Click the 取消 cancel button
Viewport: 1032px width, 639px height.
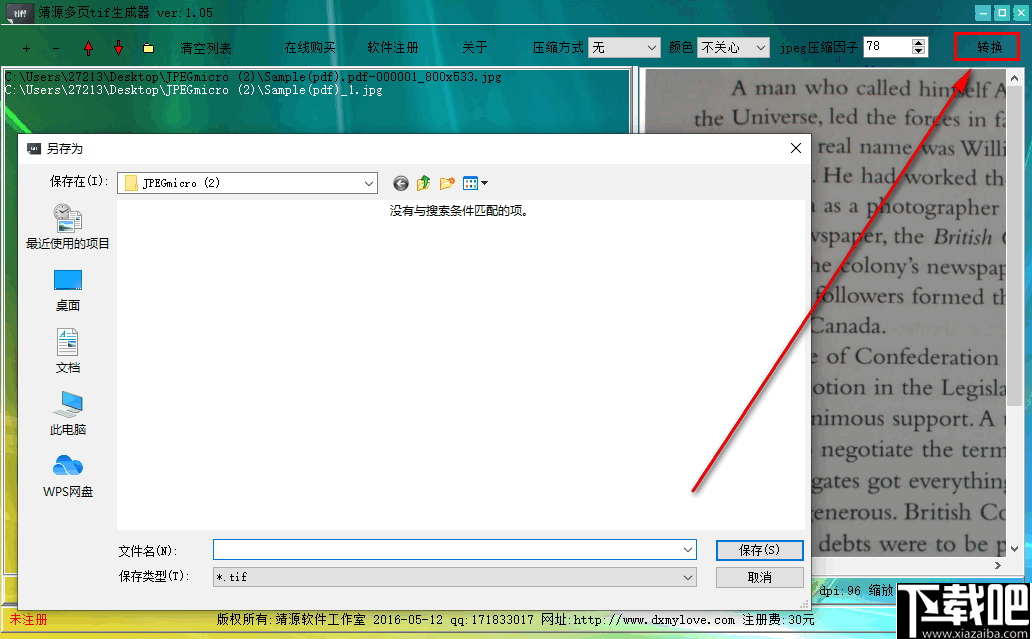pyautogui.click(x=760, y=577)
